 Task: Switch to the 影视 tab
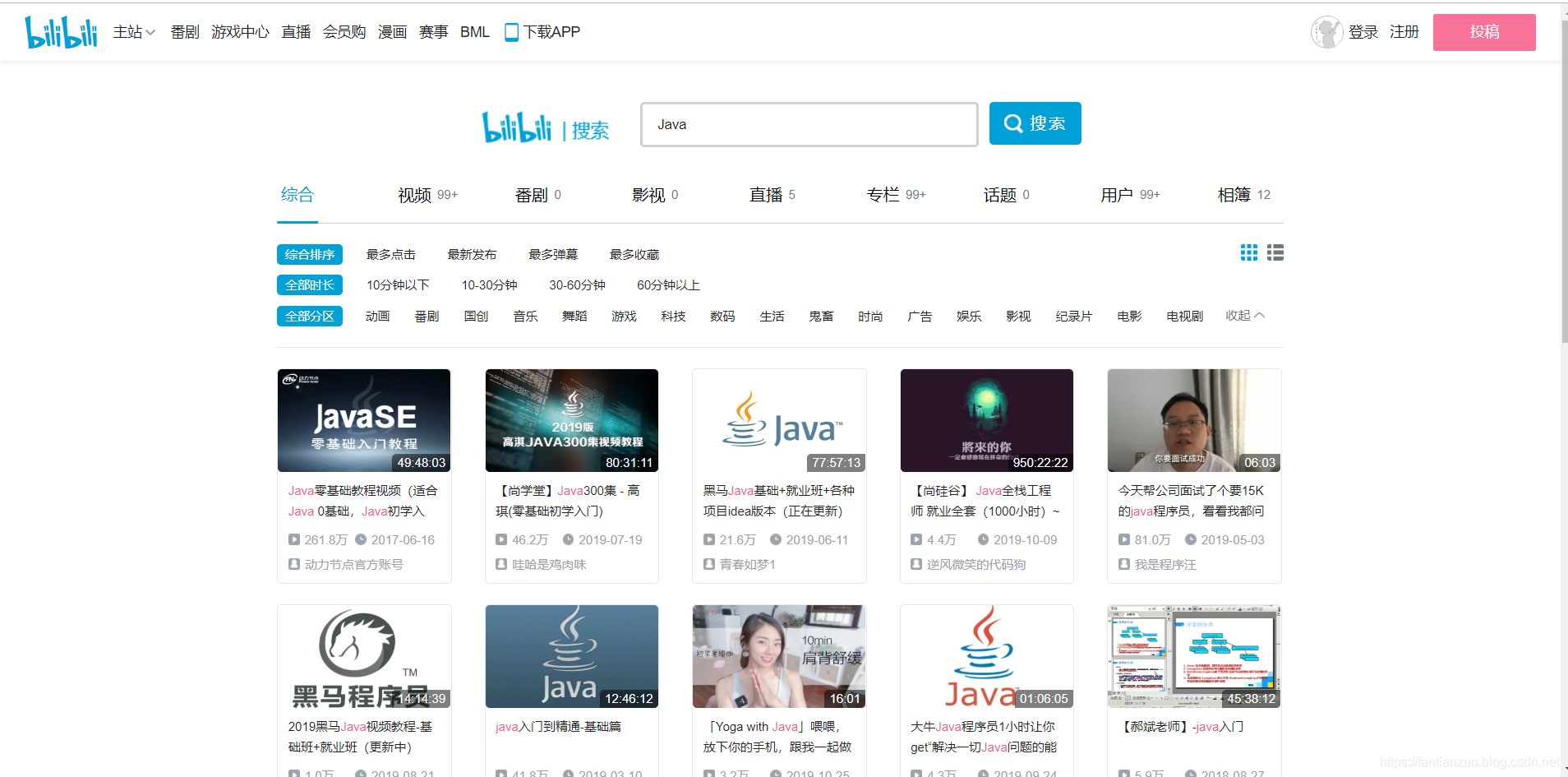click(x=655, y=195)
